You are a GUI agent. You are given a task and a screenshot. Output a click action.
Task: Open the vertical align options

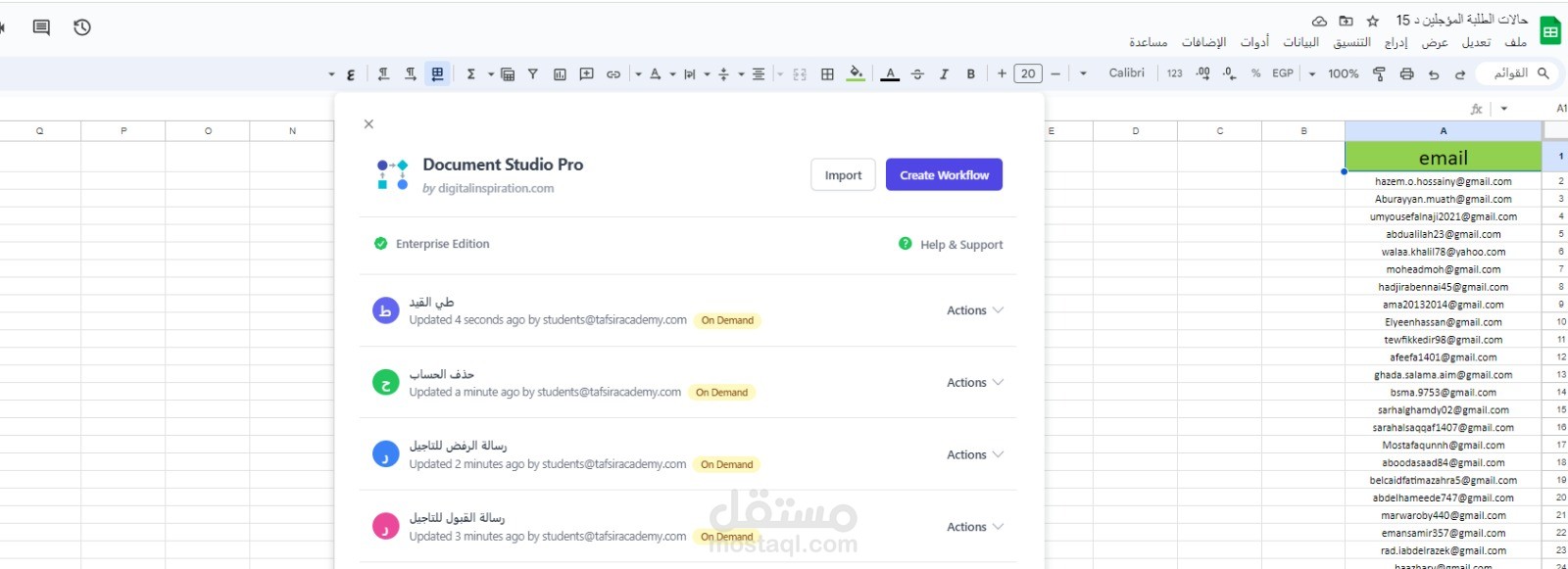(724, 73)
